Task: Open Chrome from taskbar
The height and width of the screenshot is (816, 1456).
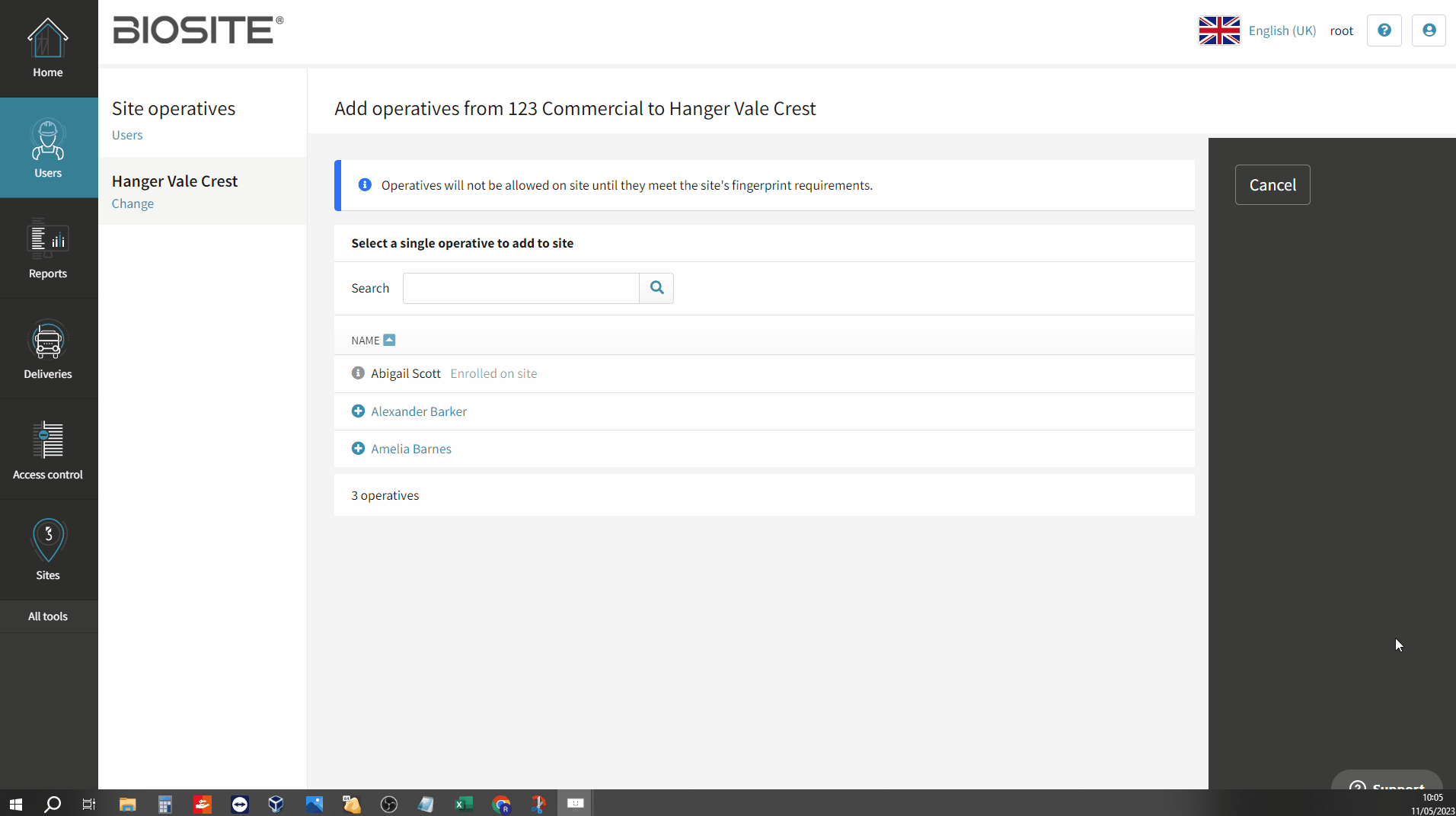Action: pos(501,804)
